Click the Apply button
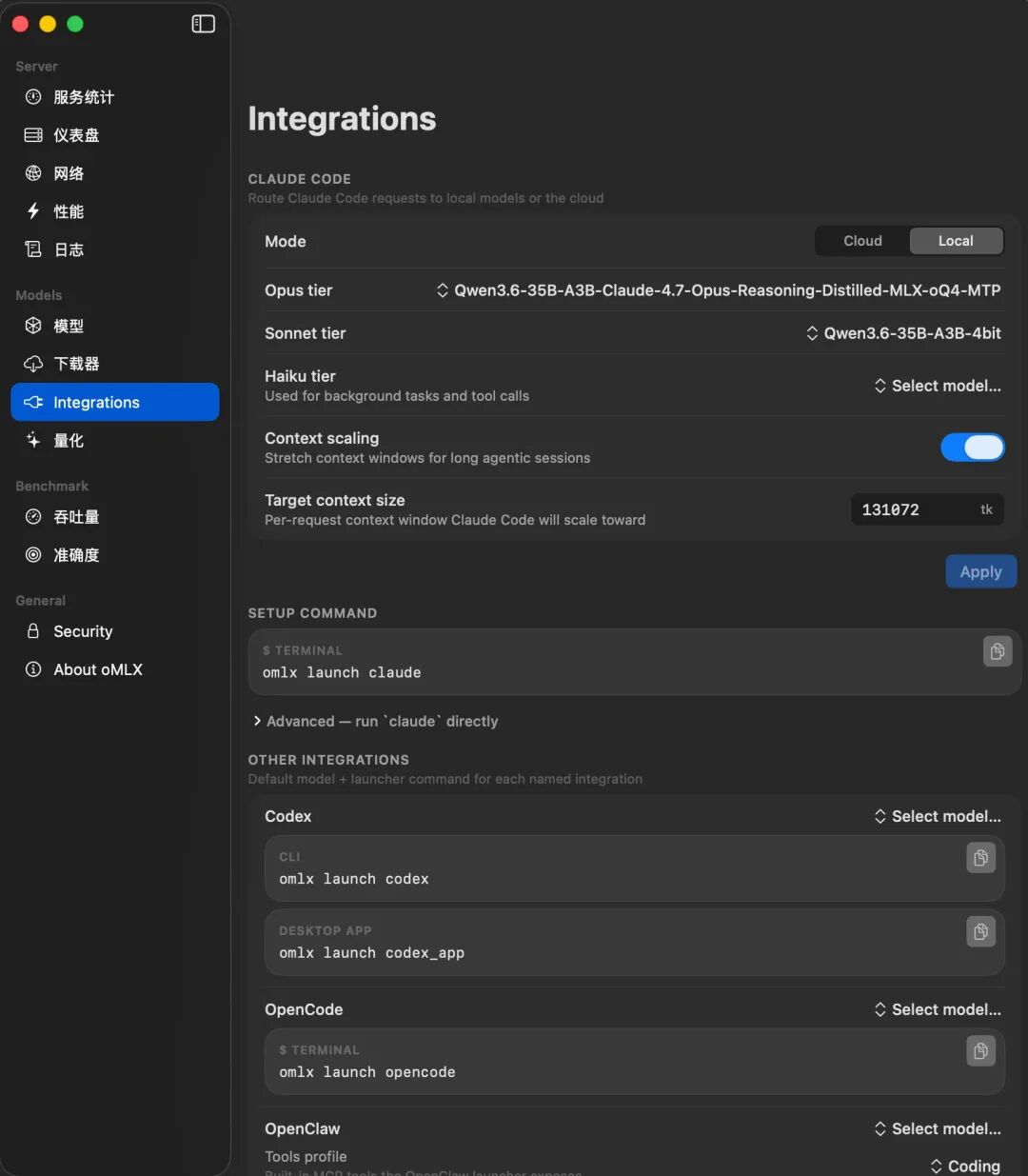 point(980,571)
